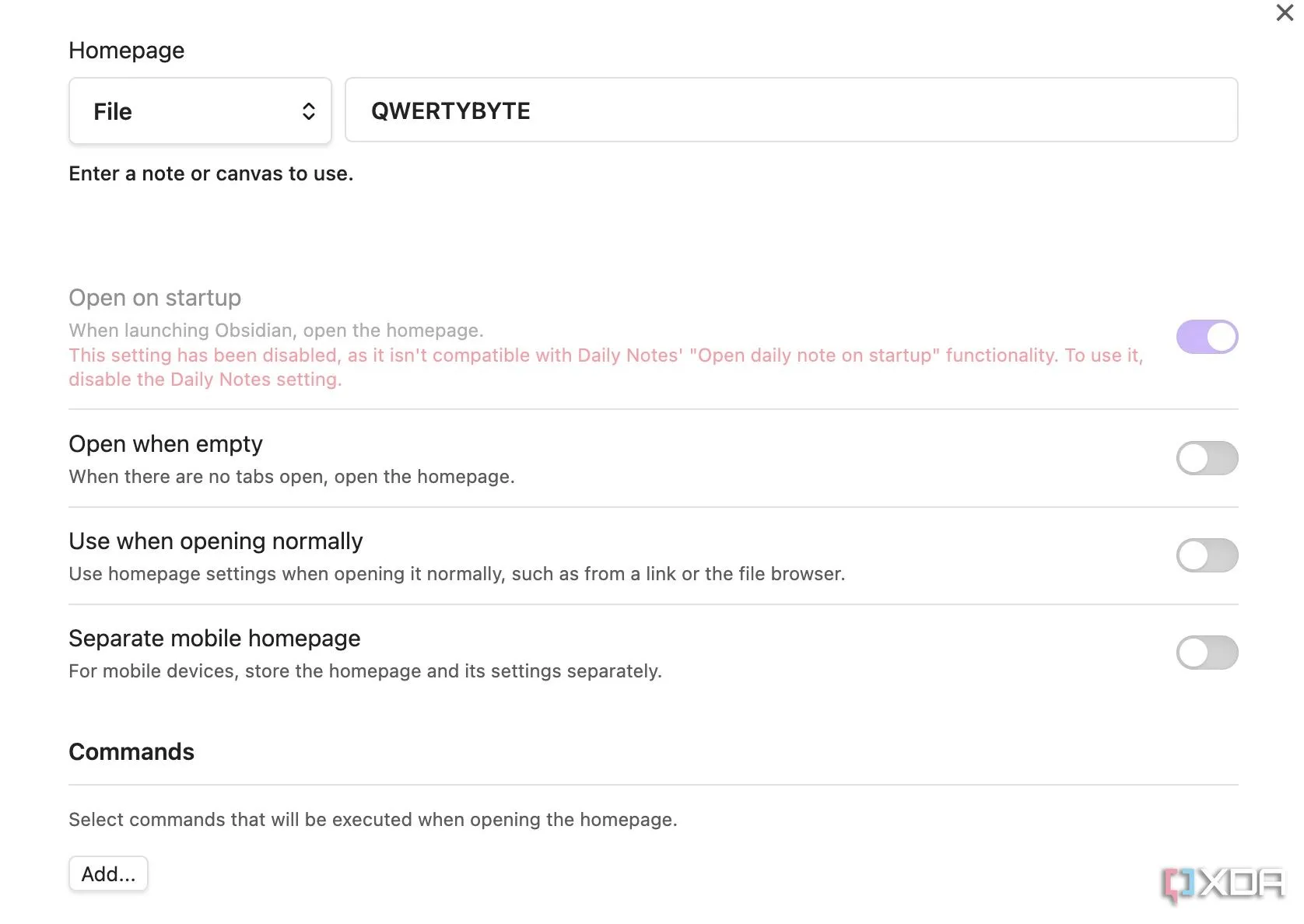
Task: Click 'When launching Obsidian, open the homepage.' text
Action: point(276,331)
